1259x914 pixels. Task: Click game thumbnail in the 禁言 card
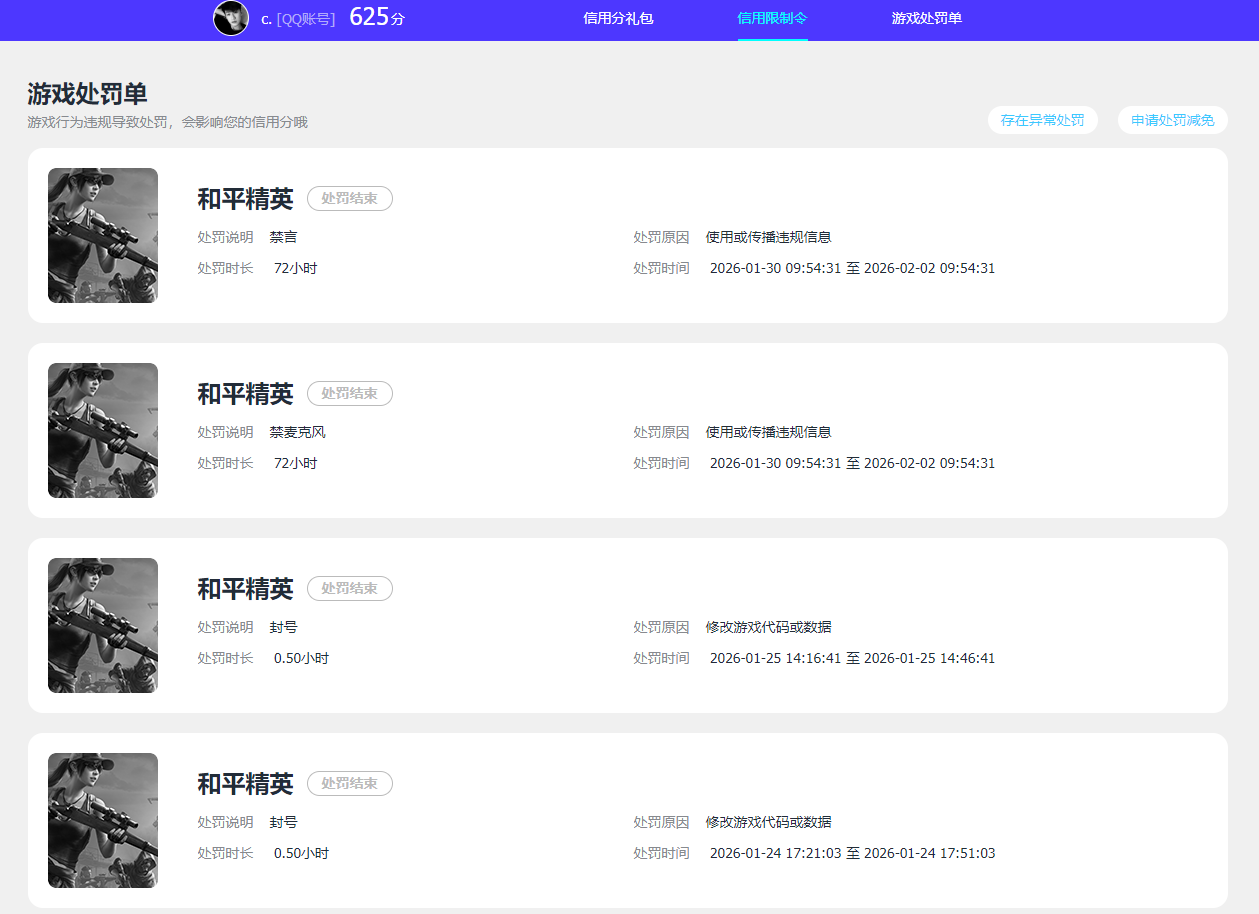pyautogui.click(x=103, y=235)
